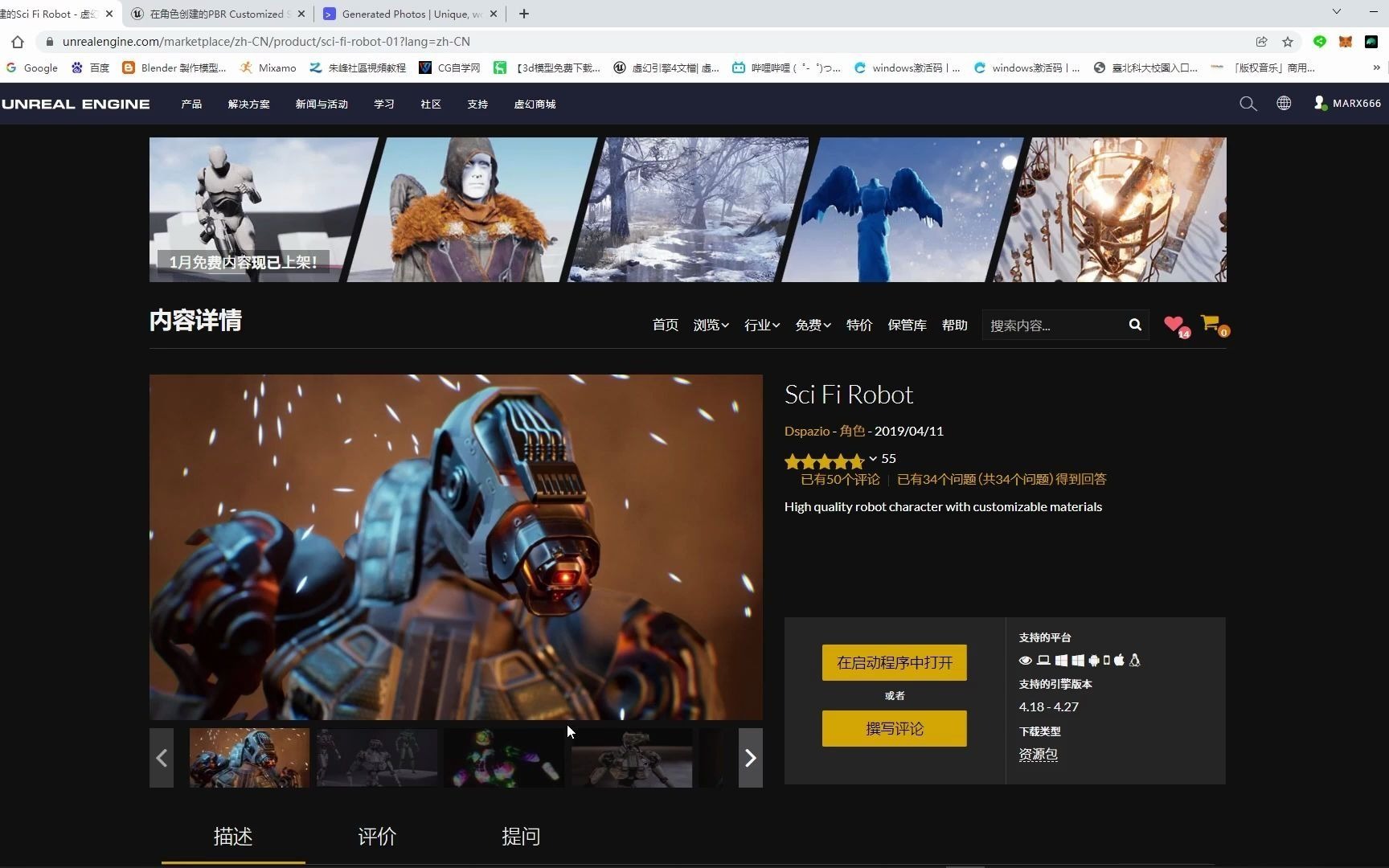Open the green chat extension icon
1389x868 pixels.
[x=1320, y=42]
